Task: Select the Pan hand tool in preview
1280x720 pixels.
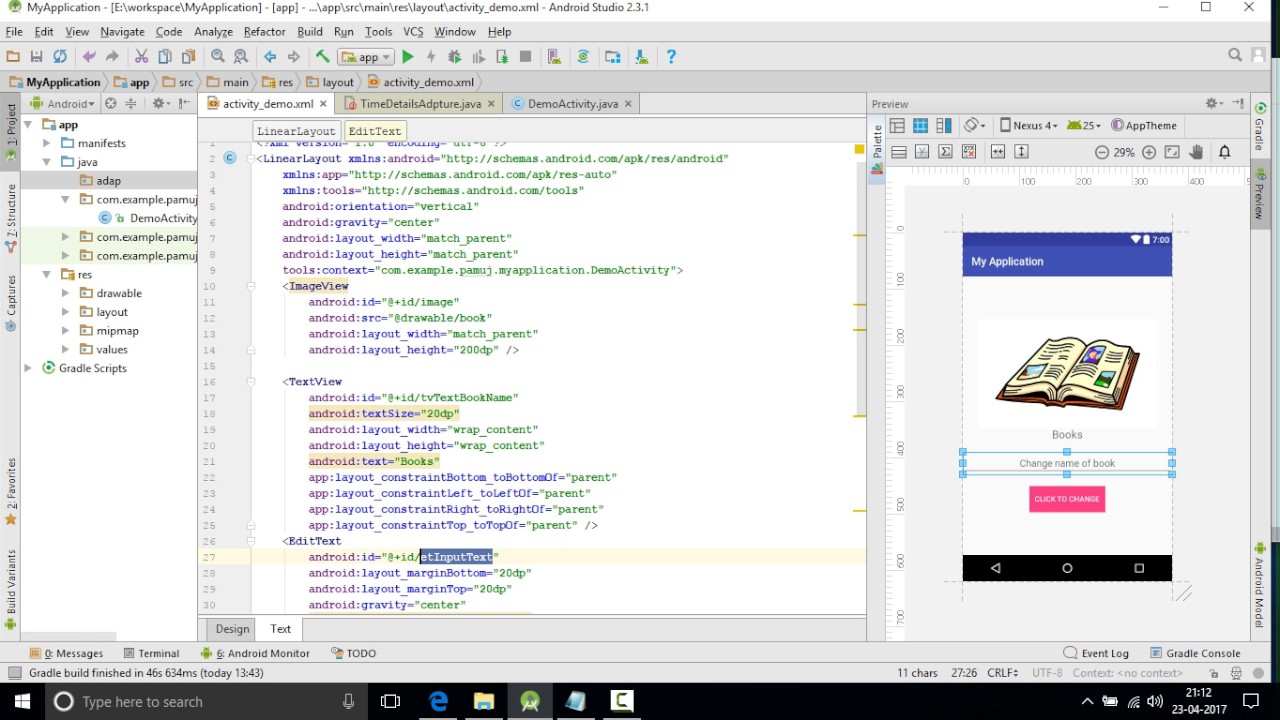Action: pos(1196,152)
